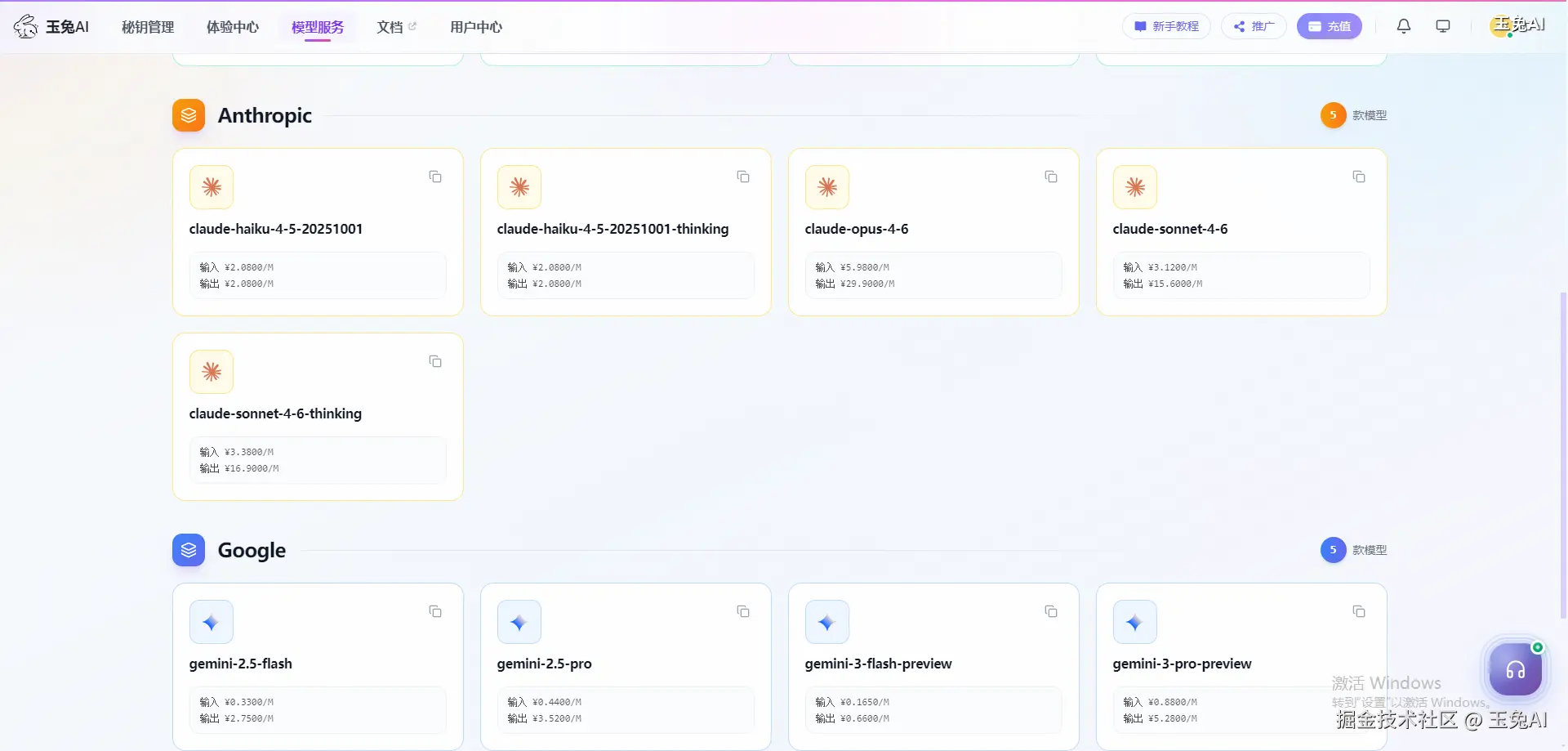Copy the claude-haiku-4-5-20251001-thinking model name
Viewport: 1568px width, 751px height.
click(743, 177)
